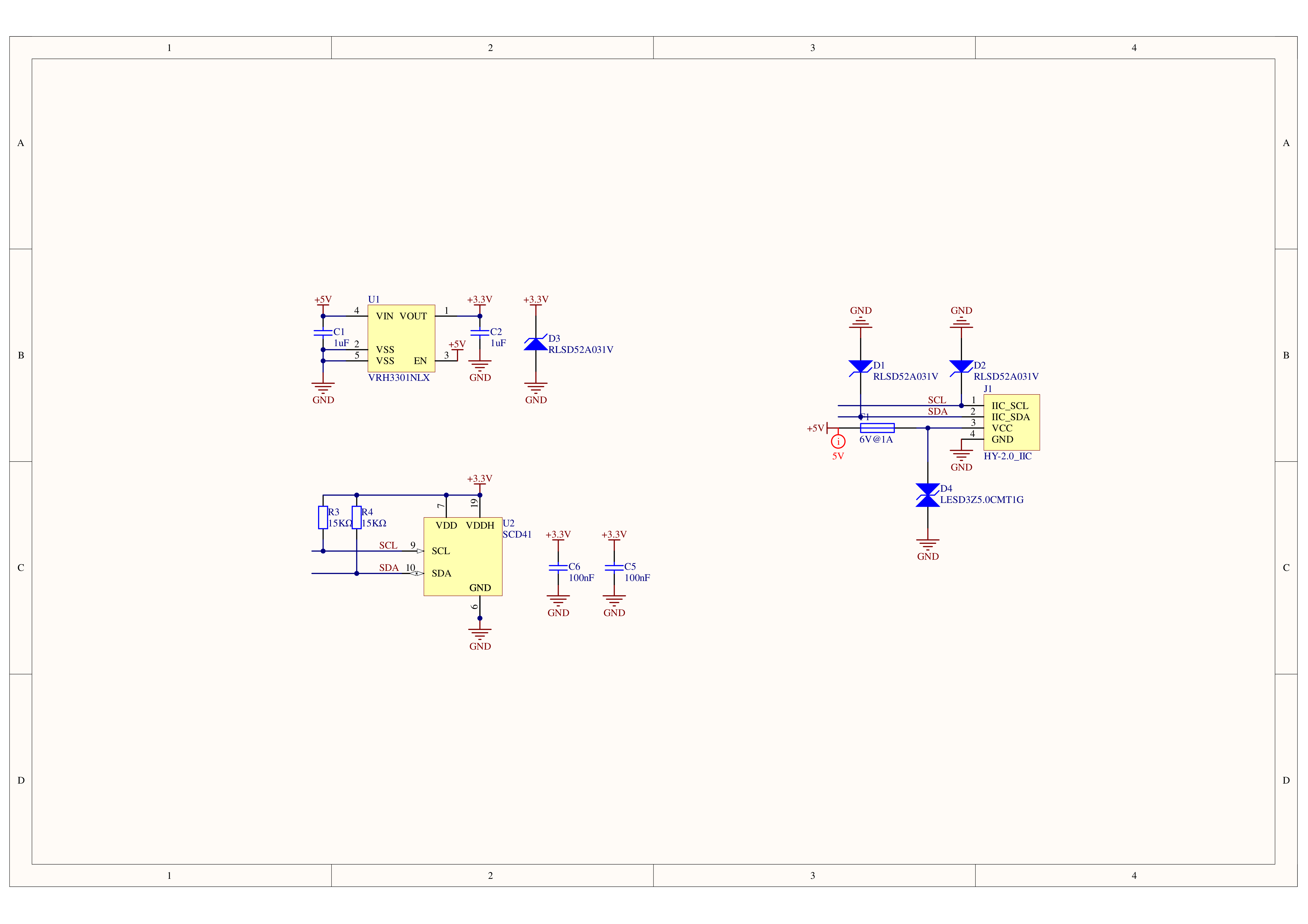Viewport: 1308px width, 924px height.
Task: Click the VDDH pin label on U2
Action: tap(480, 525)
